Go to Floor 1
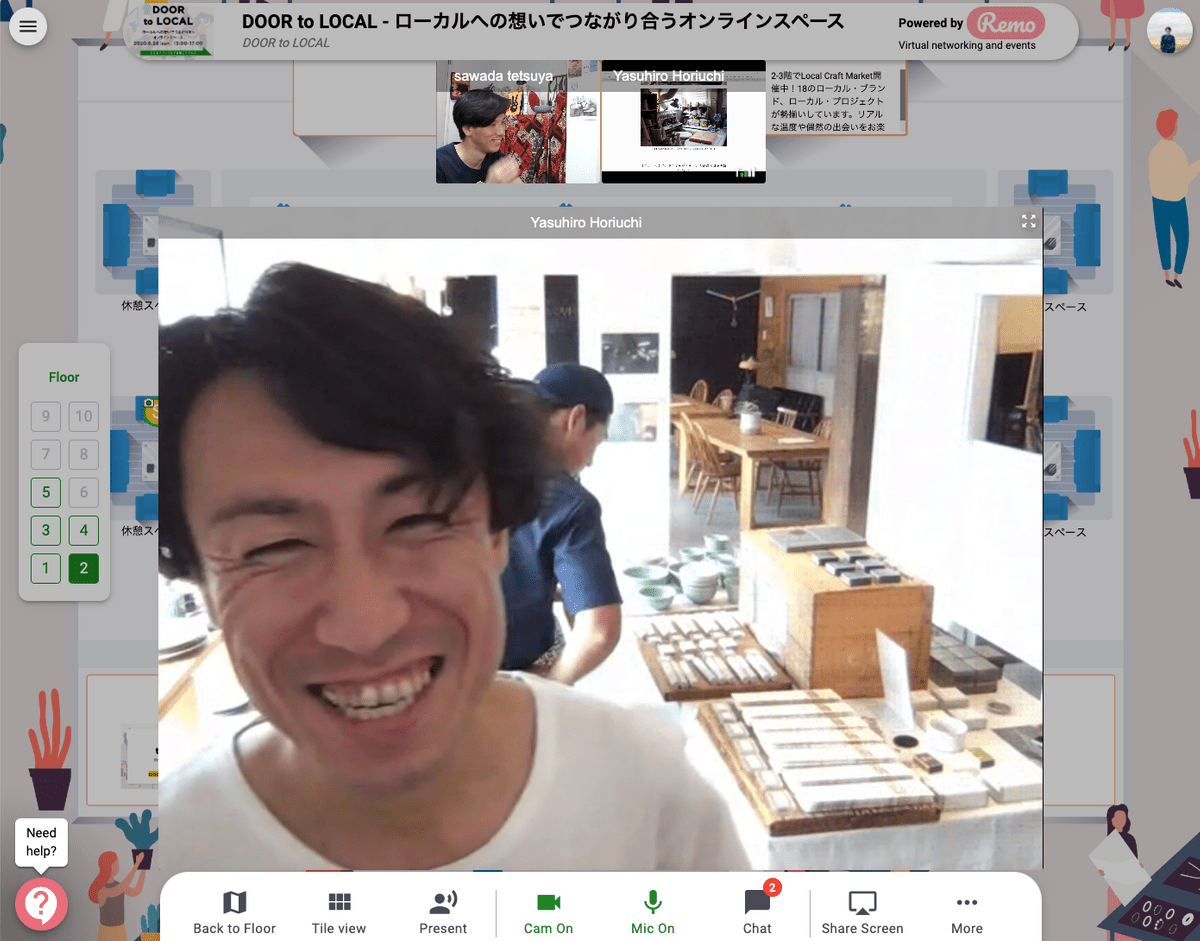The width and height of the screenshot is (1200, 941). 45,568
